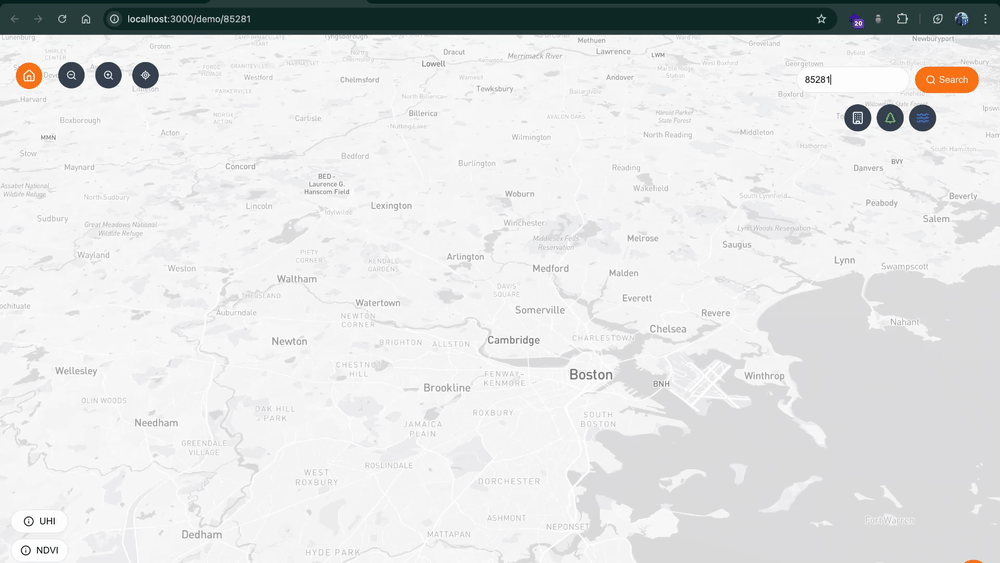
Task: Bookmark this page with the star
Action: [821, 19]
